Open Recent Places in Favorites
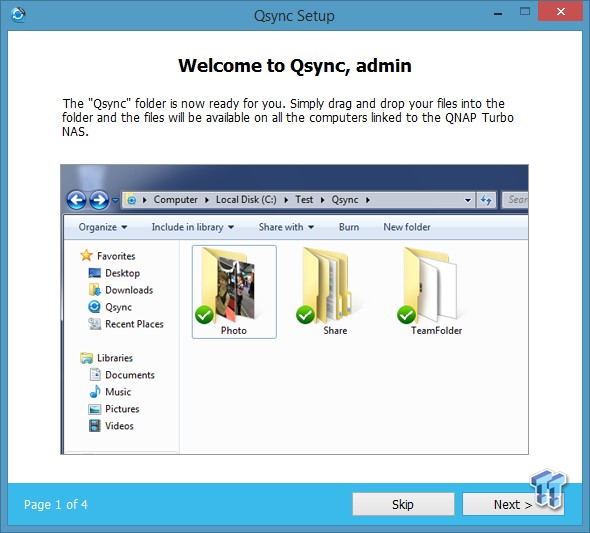Screen dimensions: 590x533 (126, 324)
